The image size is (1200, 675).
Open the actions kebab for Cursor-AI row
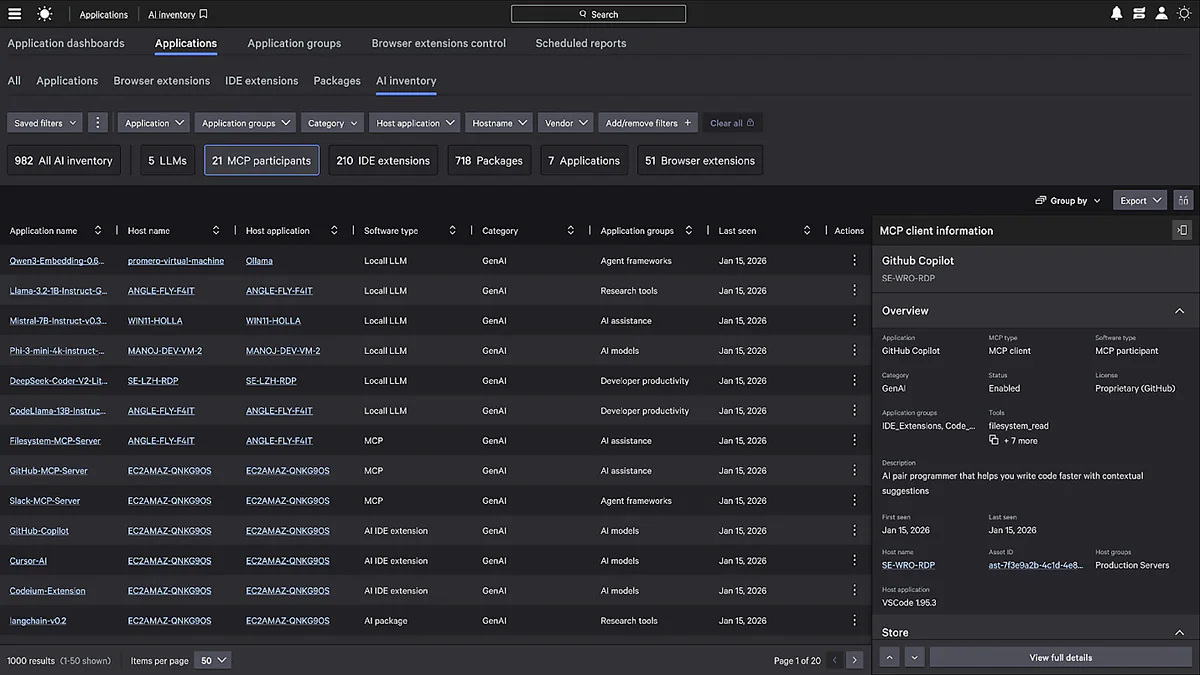(854, 560)
